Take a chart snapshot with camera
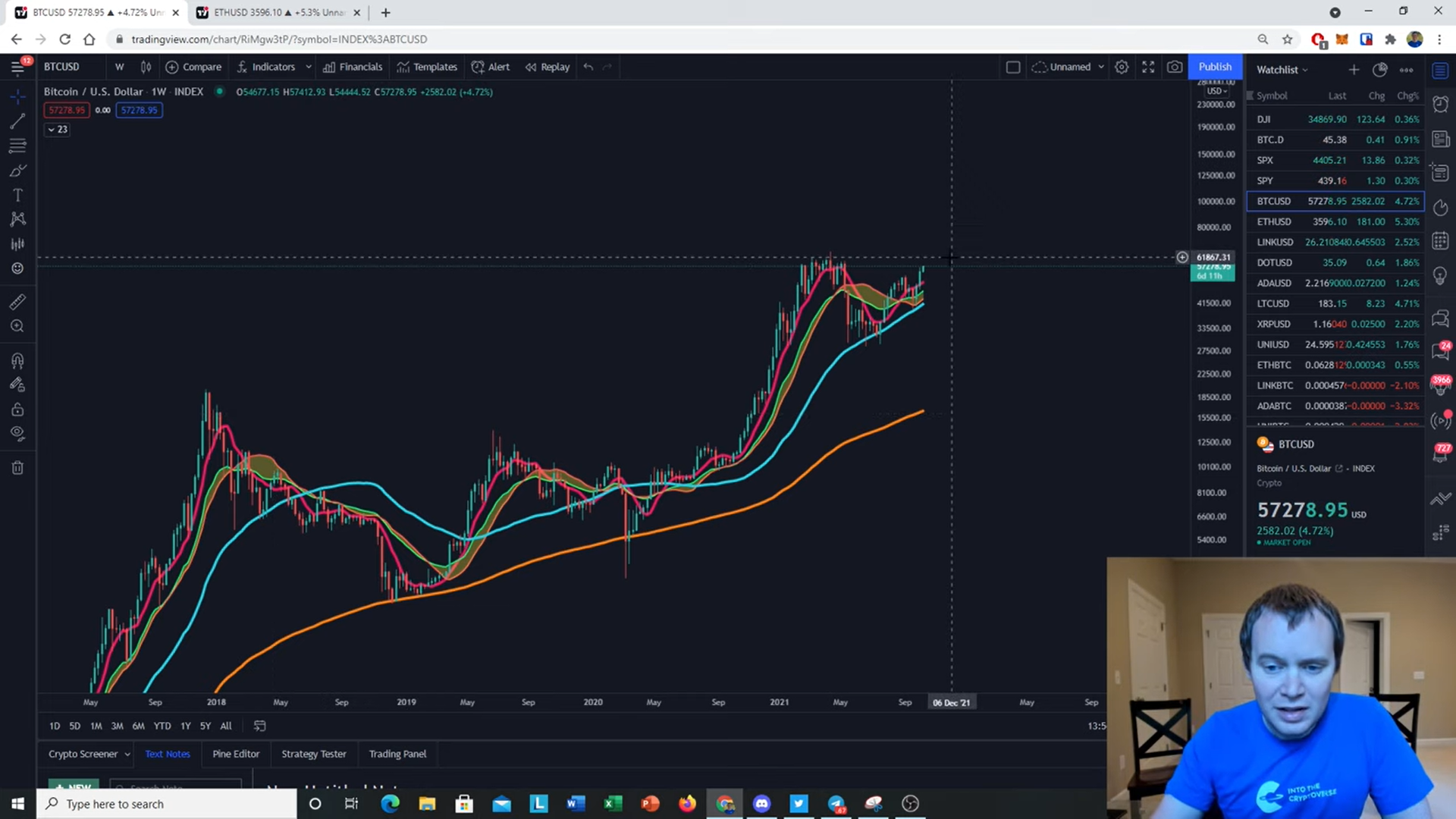 [x=1175, y=67]
